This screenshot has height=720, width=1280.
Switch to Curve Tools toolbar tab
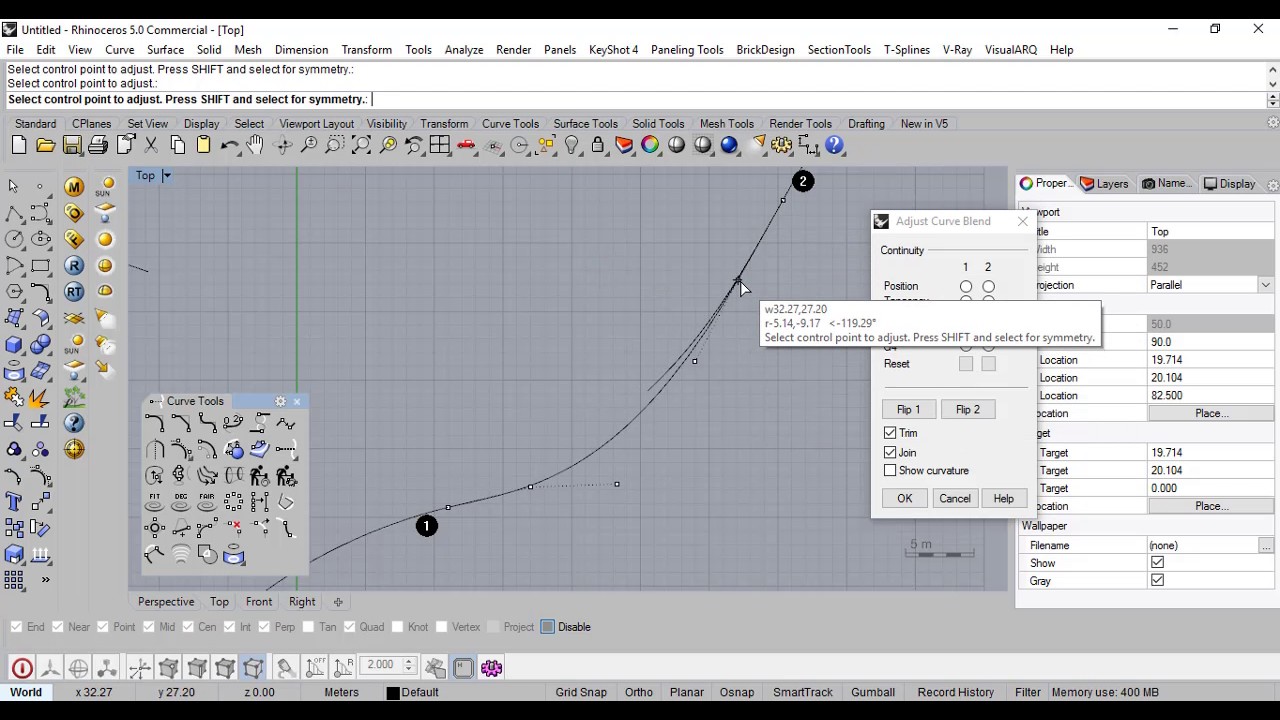[x=510, y=124]
